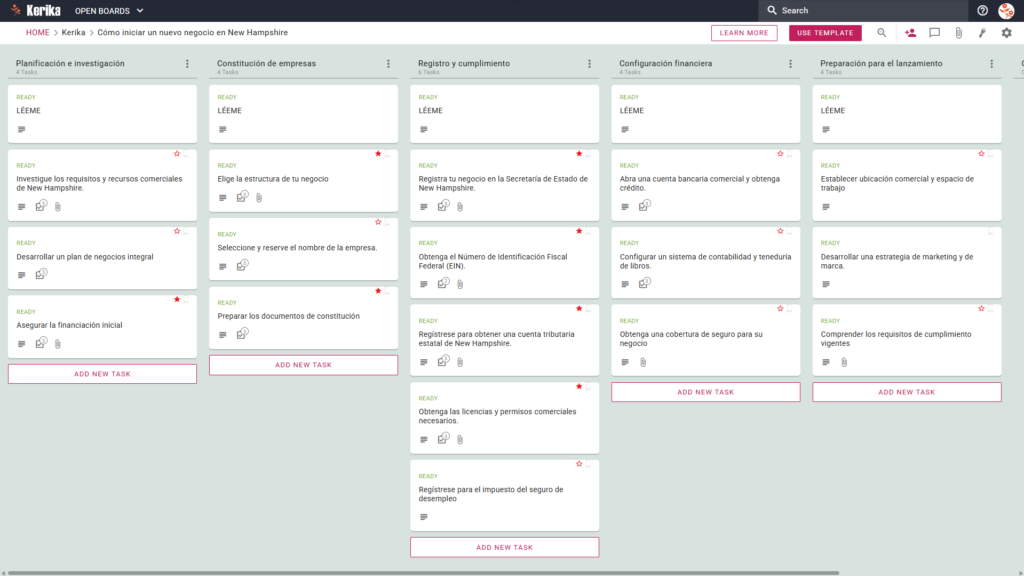This screenshot has height=576, width=1024.
Task: Click the Kerika breadcrumb item
Action: click(x=73, y=33)
